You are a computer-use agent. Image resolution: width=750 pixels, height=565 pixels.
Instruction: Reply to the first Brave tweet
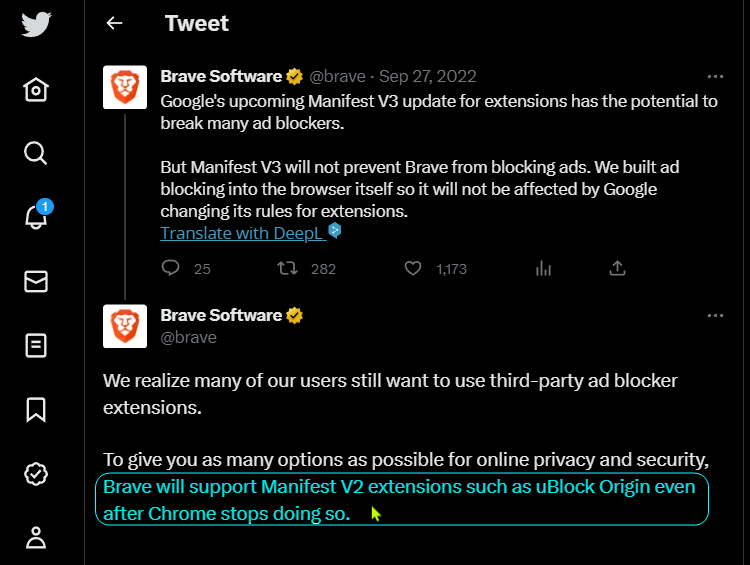pyautogui.click(x=170, y=268)
